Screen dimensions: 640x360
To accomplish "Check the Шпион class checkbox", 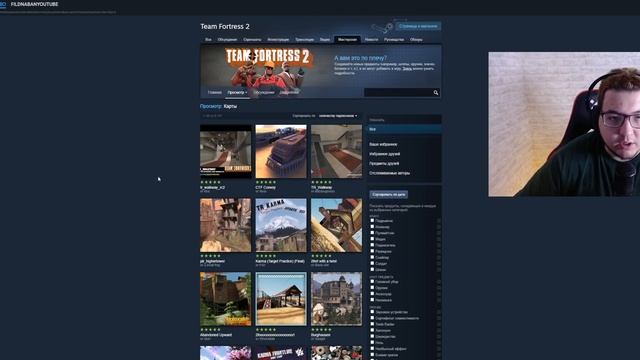I will tap(372, 269).
